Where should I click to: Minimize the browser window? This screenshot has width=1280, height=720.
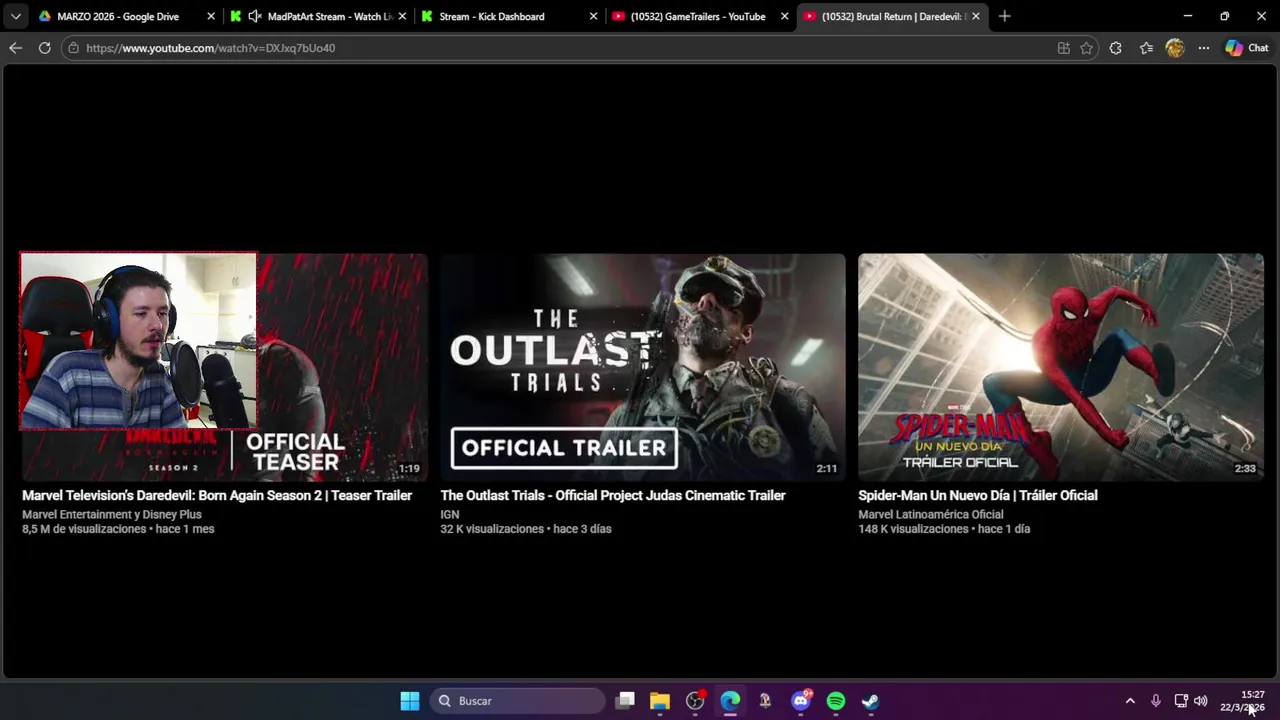pyautogui.click(x=1188, y=16)
